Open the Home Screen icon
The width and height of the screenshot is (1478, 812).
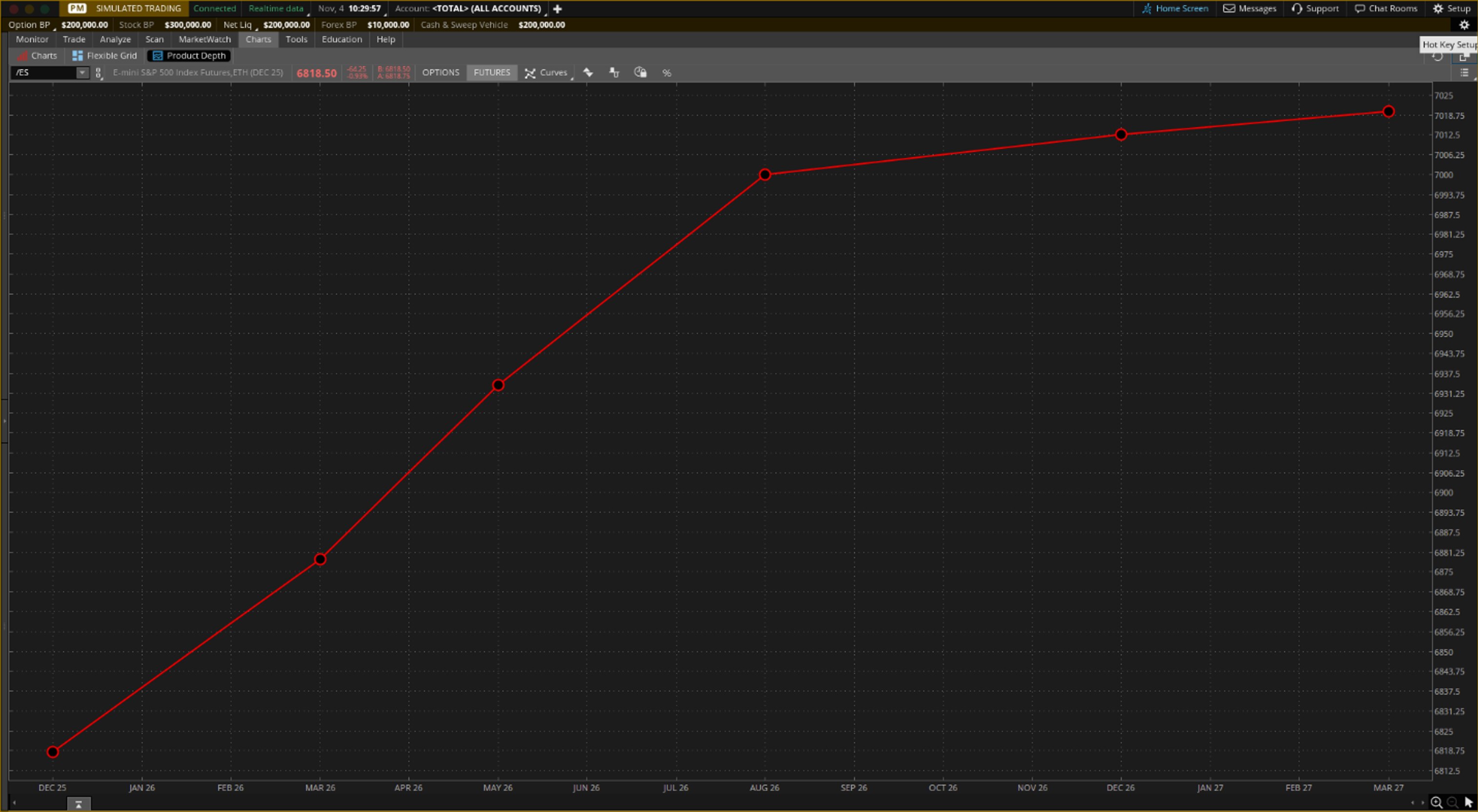point(1175,8)
